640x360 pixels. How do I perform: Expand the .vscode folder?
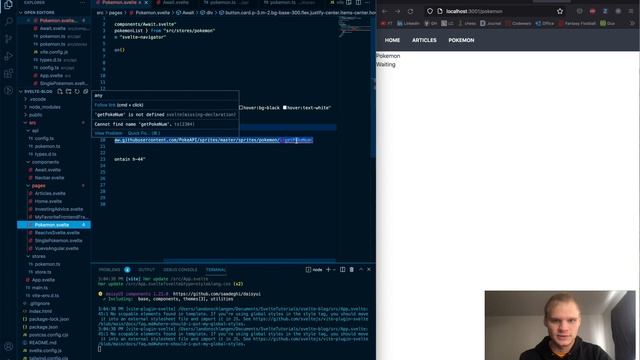tap(26, 99)
